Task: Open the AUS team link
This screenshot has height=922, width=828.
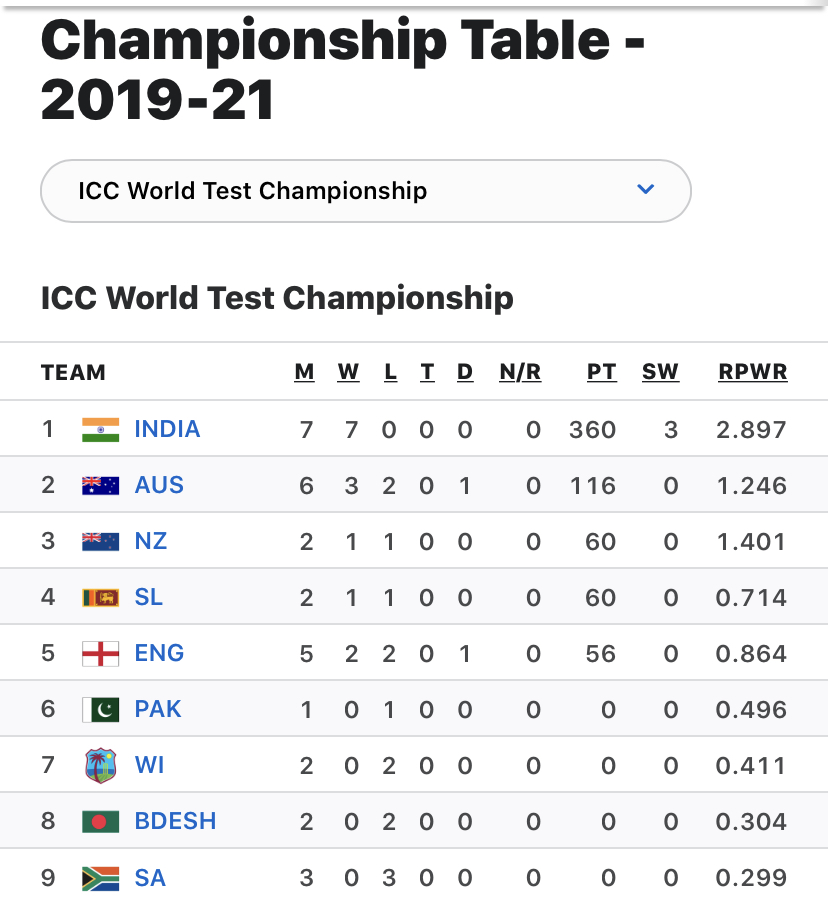Action: pyautogui.click(x=159, y=485)
